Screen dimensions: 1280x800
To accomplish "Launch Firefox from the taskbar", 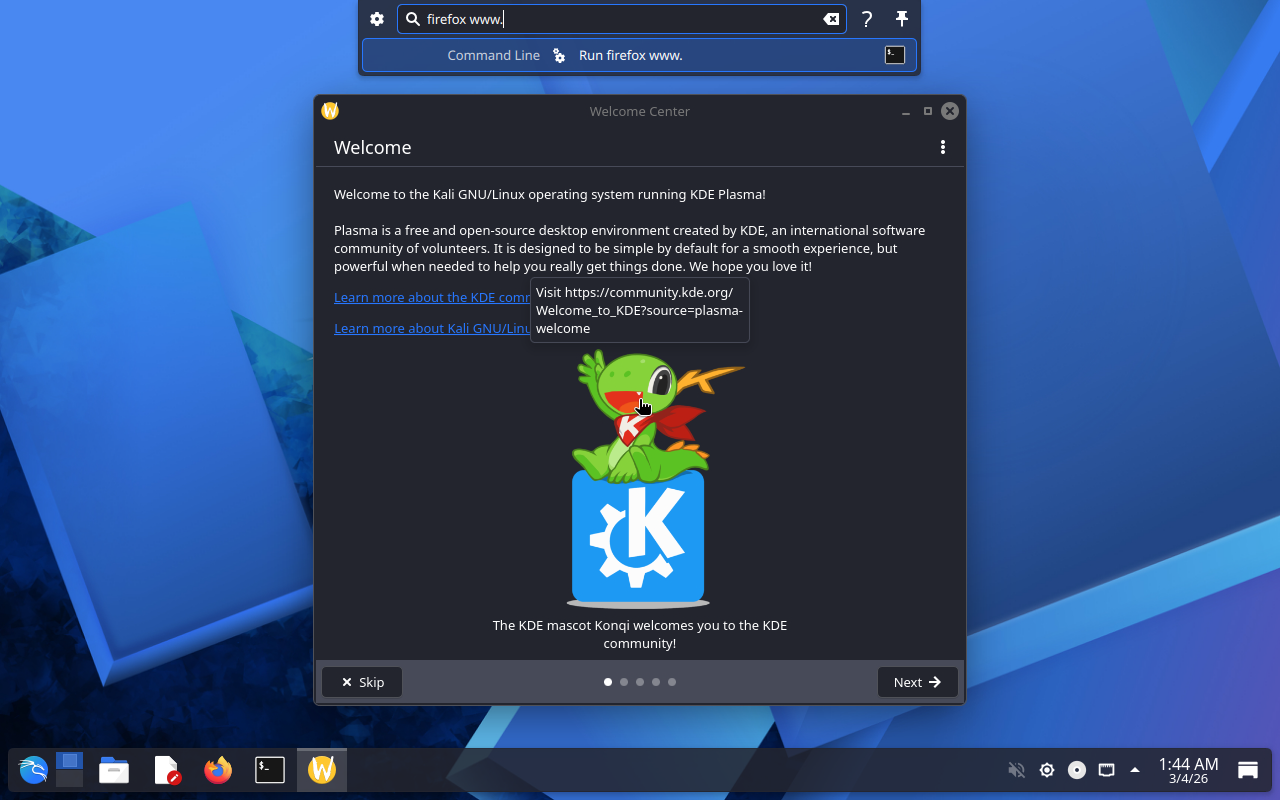I will pos(218,770).
